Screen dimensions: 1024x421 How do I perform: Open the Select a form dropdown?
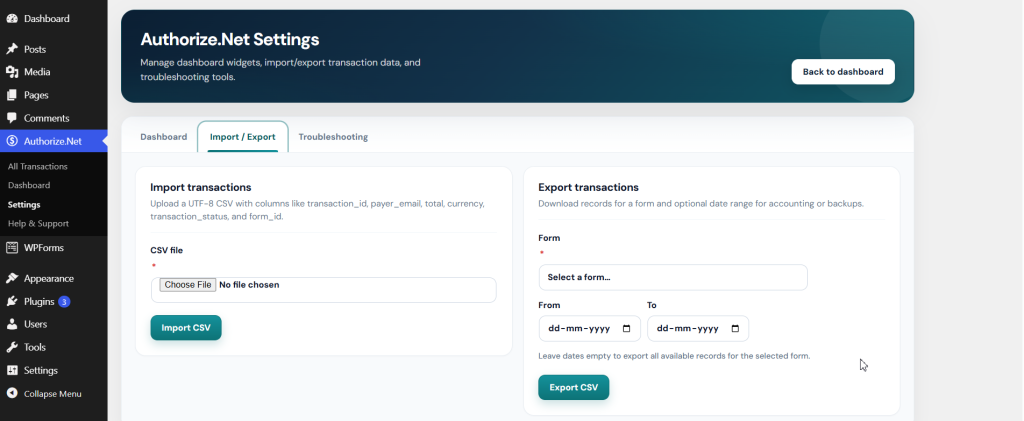point(673,277)
